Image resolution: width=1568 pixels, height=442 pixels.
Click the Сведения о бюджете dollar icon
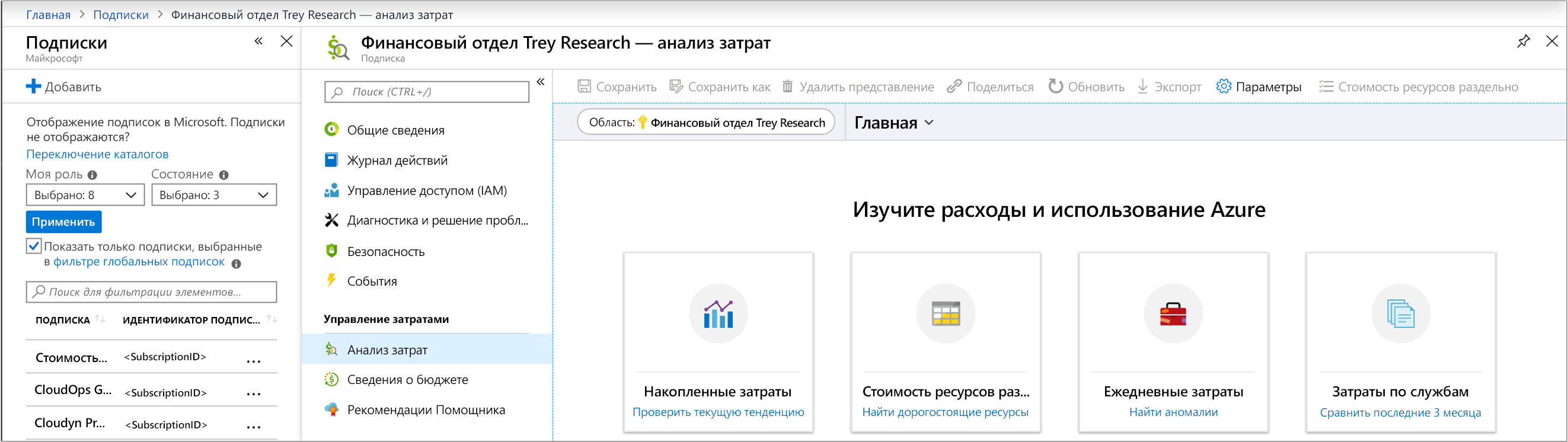(331, 379)
